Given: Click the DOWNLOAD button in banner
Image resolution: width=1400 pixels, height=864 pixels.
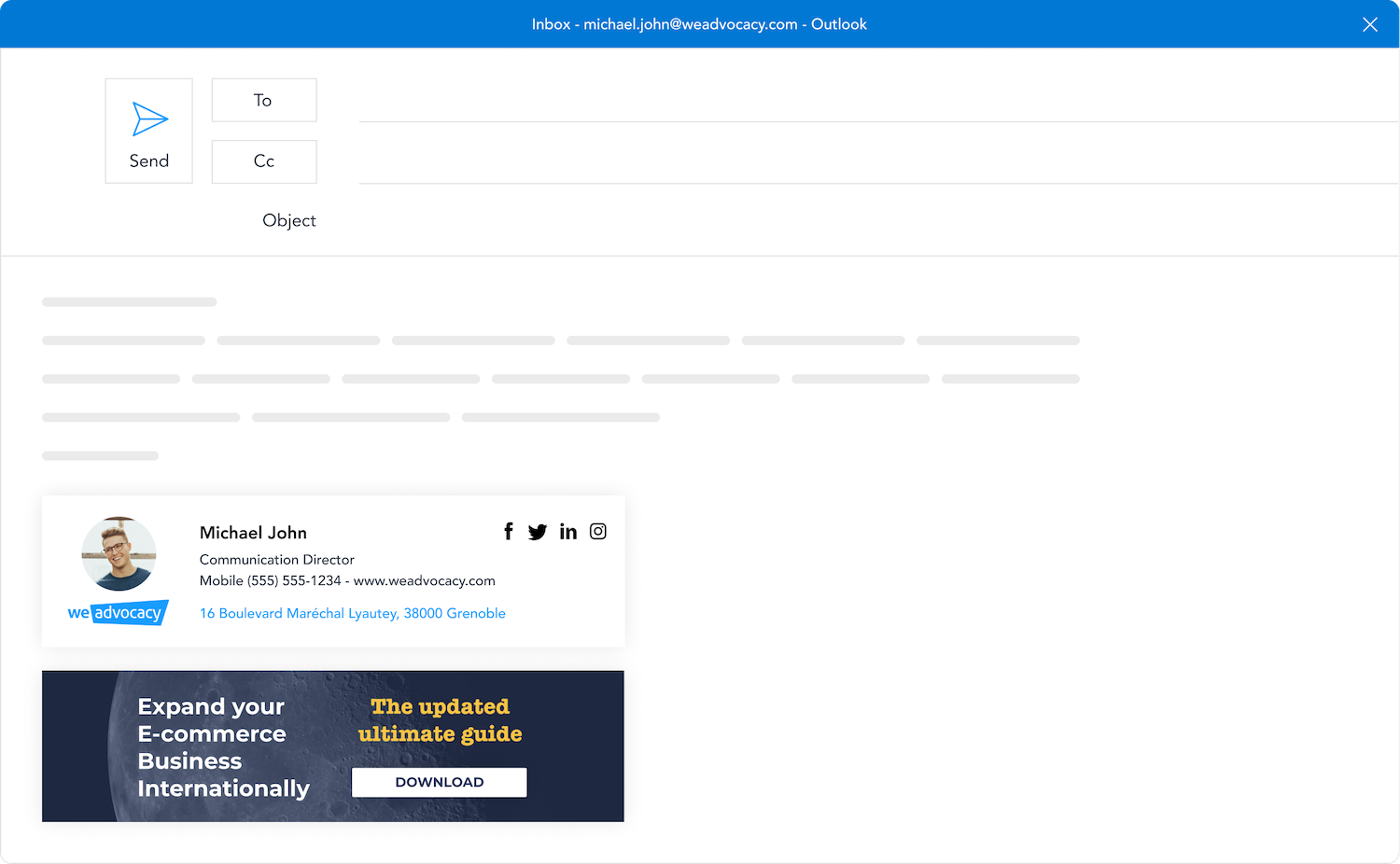Looking at the screenshot, I should tap(440, 782).
